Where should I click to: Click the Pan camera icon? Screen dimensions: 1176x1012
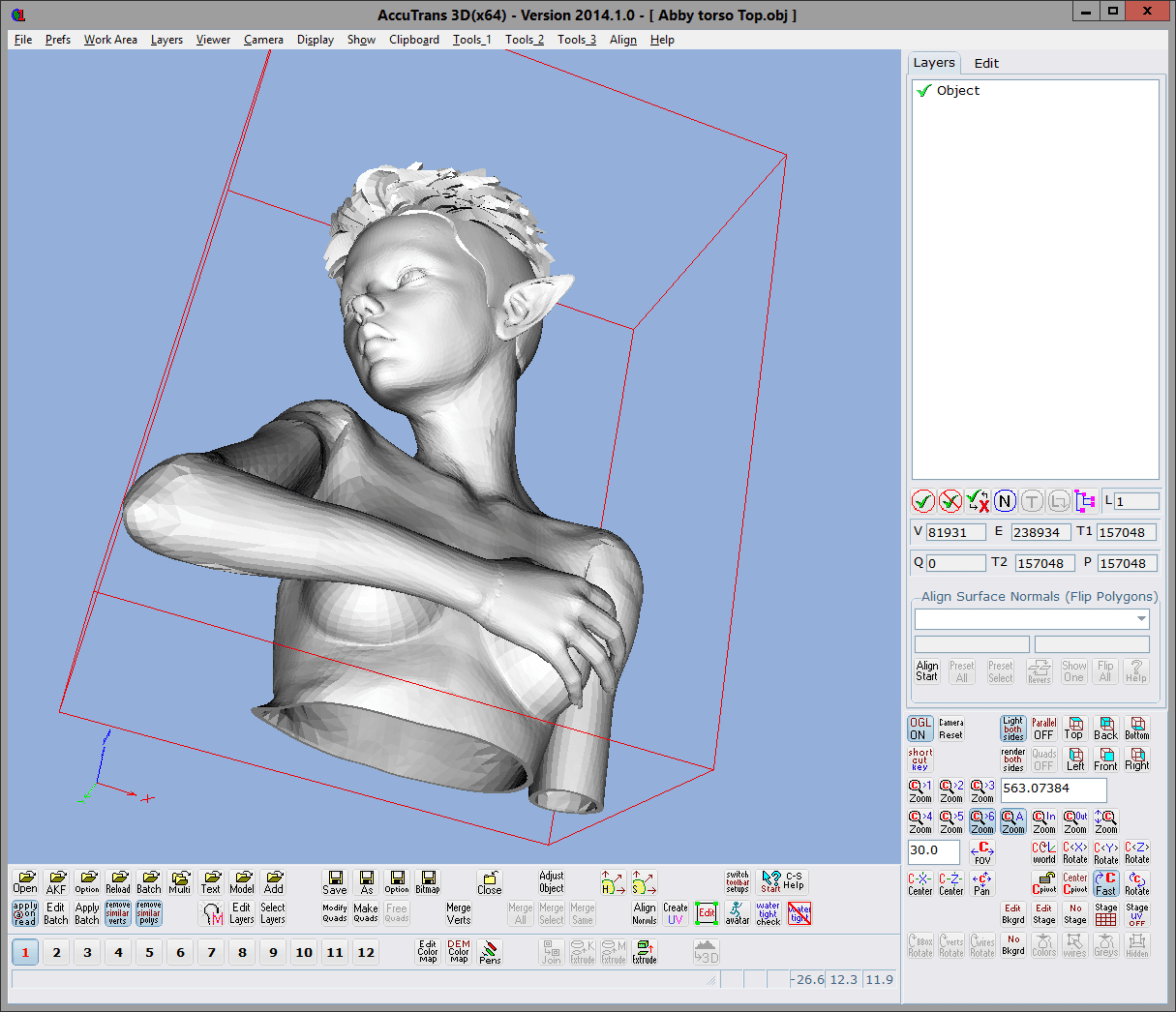coord(981,883)
